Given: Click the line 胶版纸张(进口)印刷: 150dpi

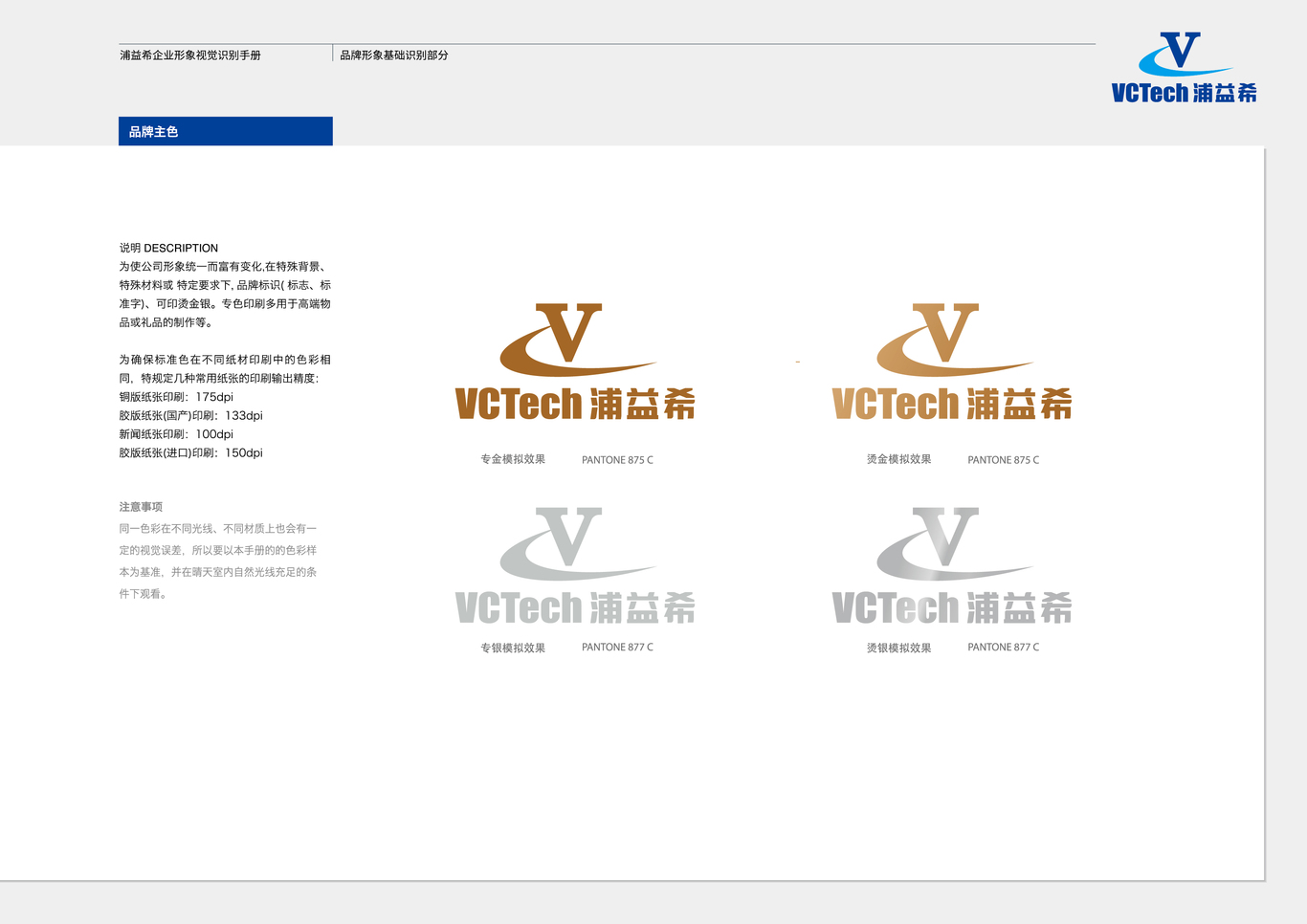Looking at the screenshot, I should pos(190,452).
